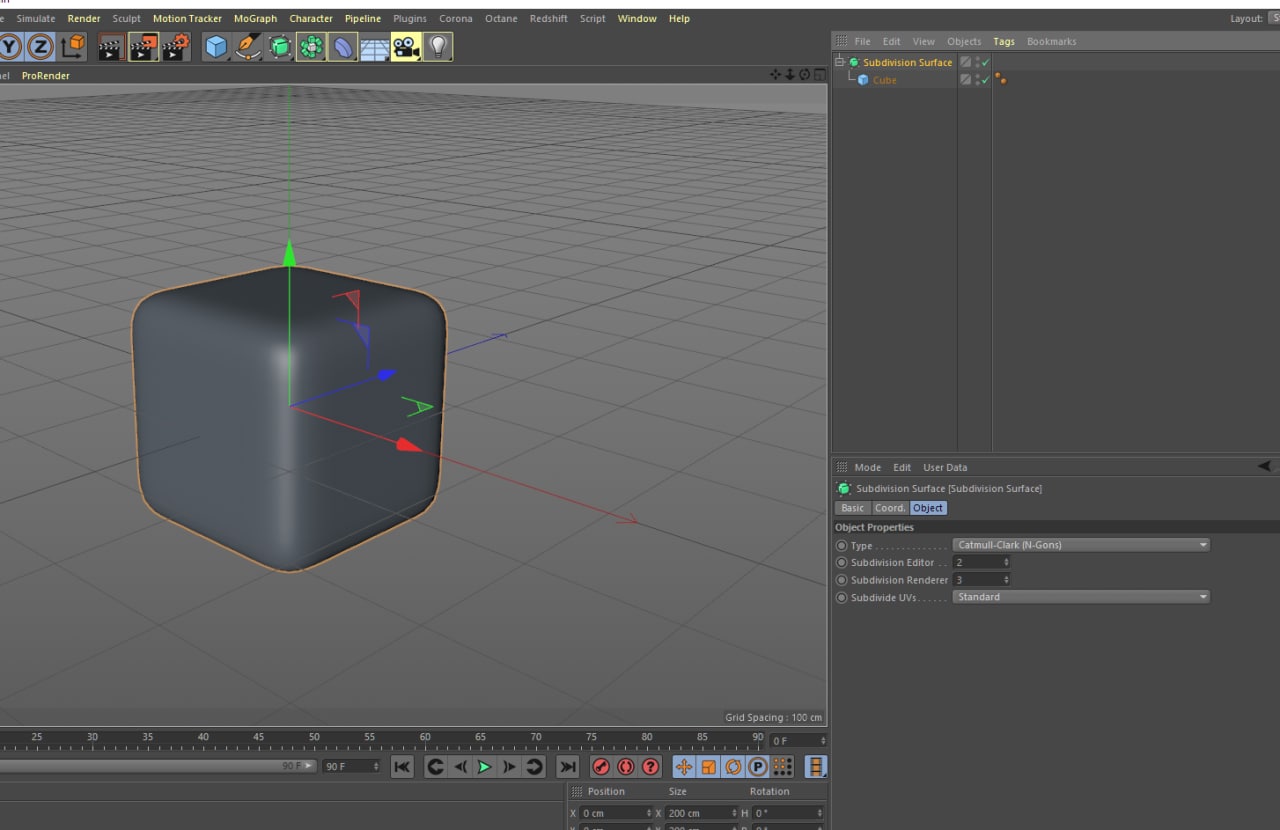The width and height of the screenshot is (1280, 830).
Task: Click Type parameter animation dot
Action: [841, 546]
